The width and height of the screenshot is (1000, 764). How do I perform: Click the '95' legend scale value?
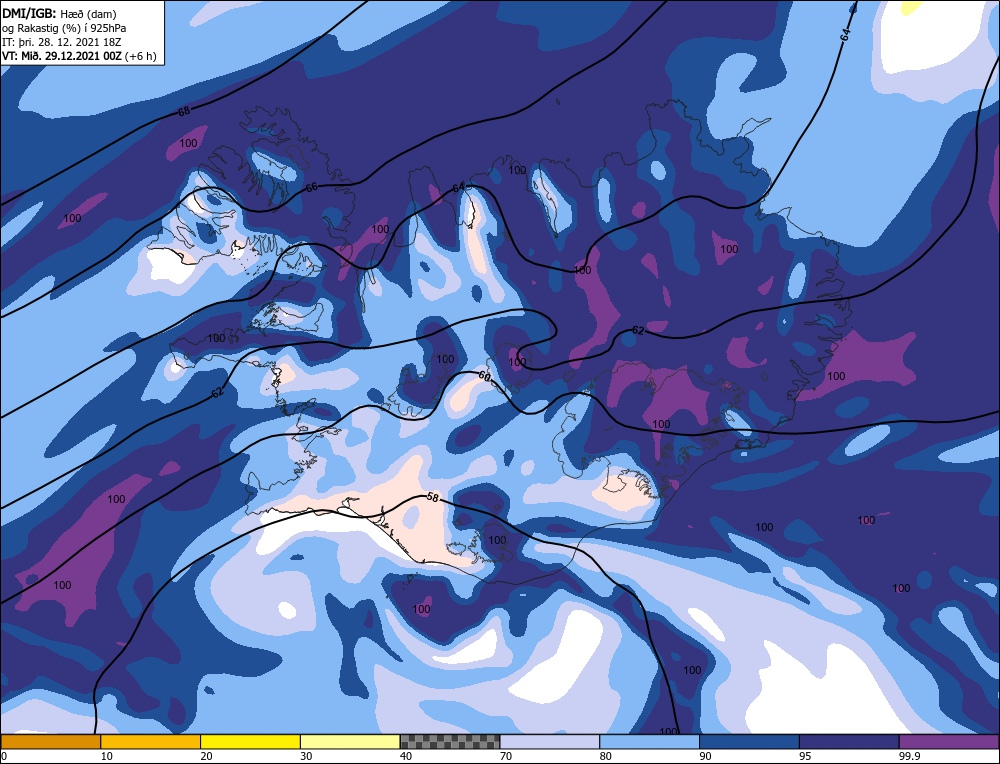click(805, 756)
